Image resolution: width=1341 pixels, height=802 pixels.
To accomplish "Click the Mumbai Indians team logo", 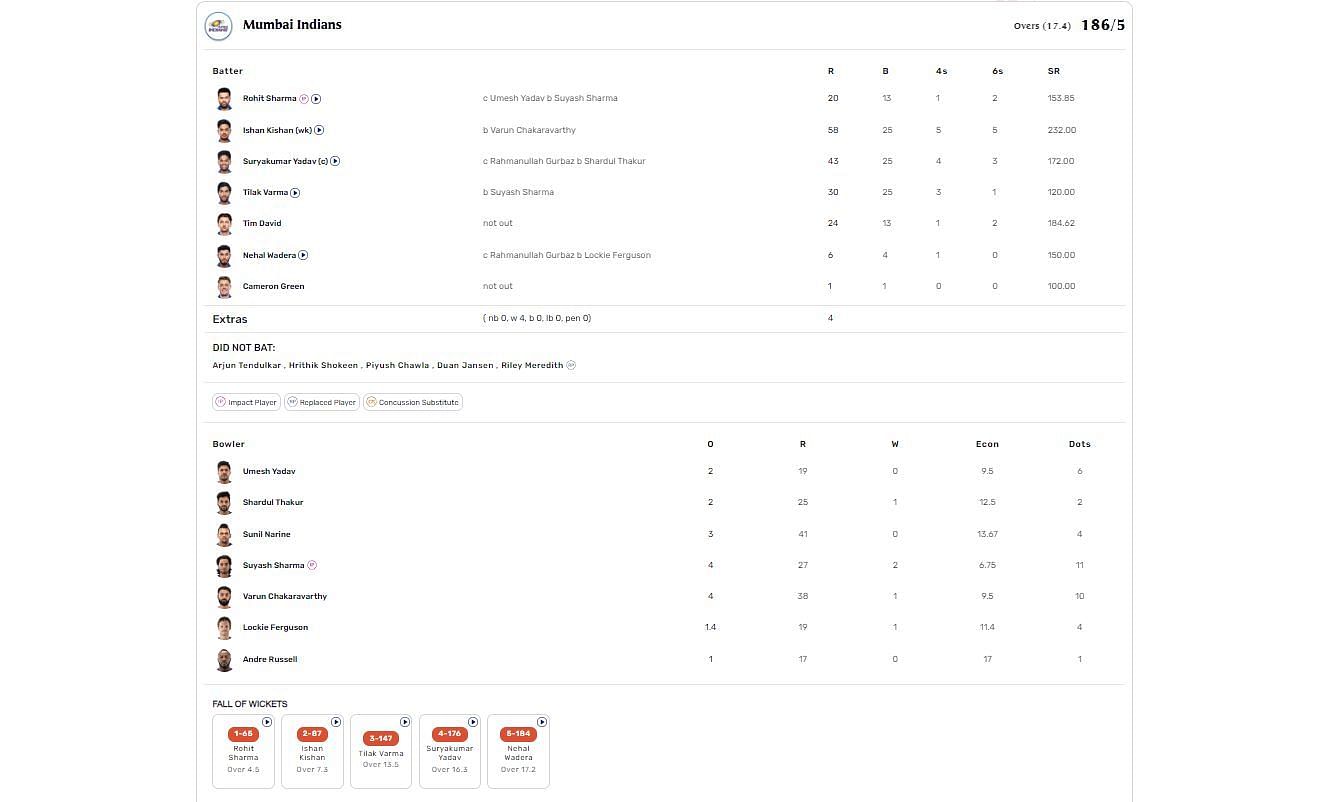I will coord(218,25).
